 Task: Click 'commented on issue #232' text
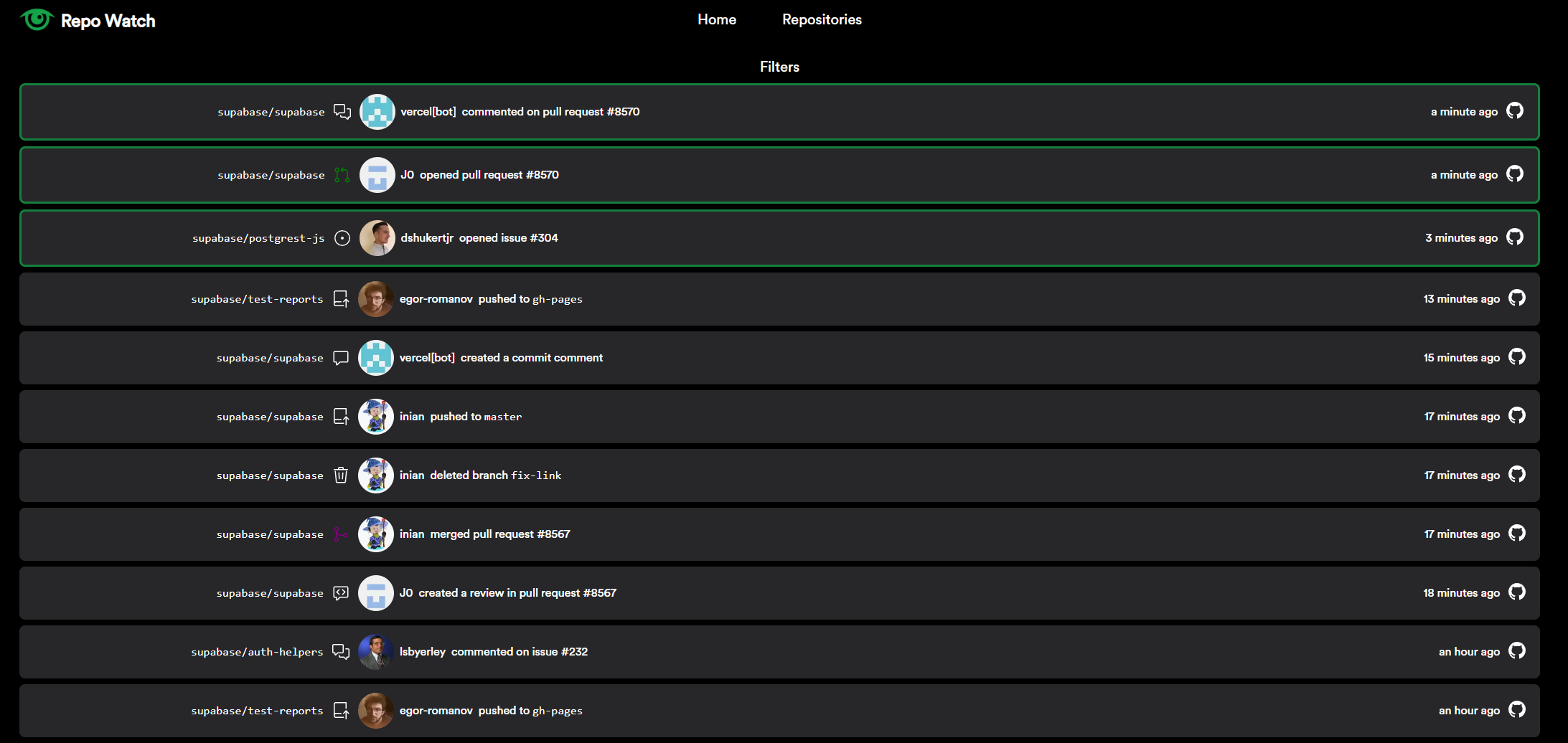[x=520, y=652]
